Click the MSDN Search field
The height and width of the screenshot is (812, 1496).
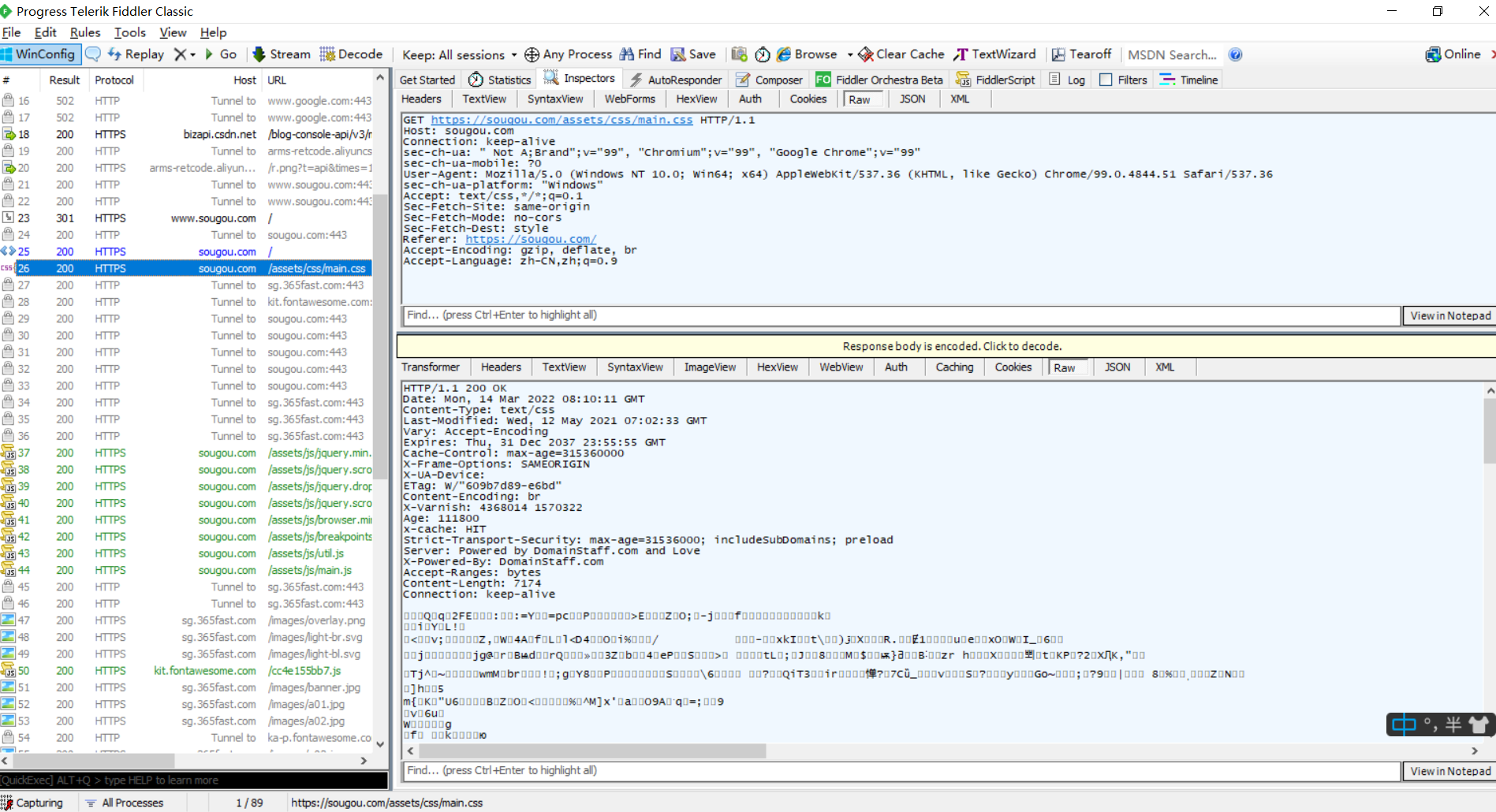pos(1172,54)
